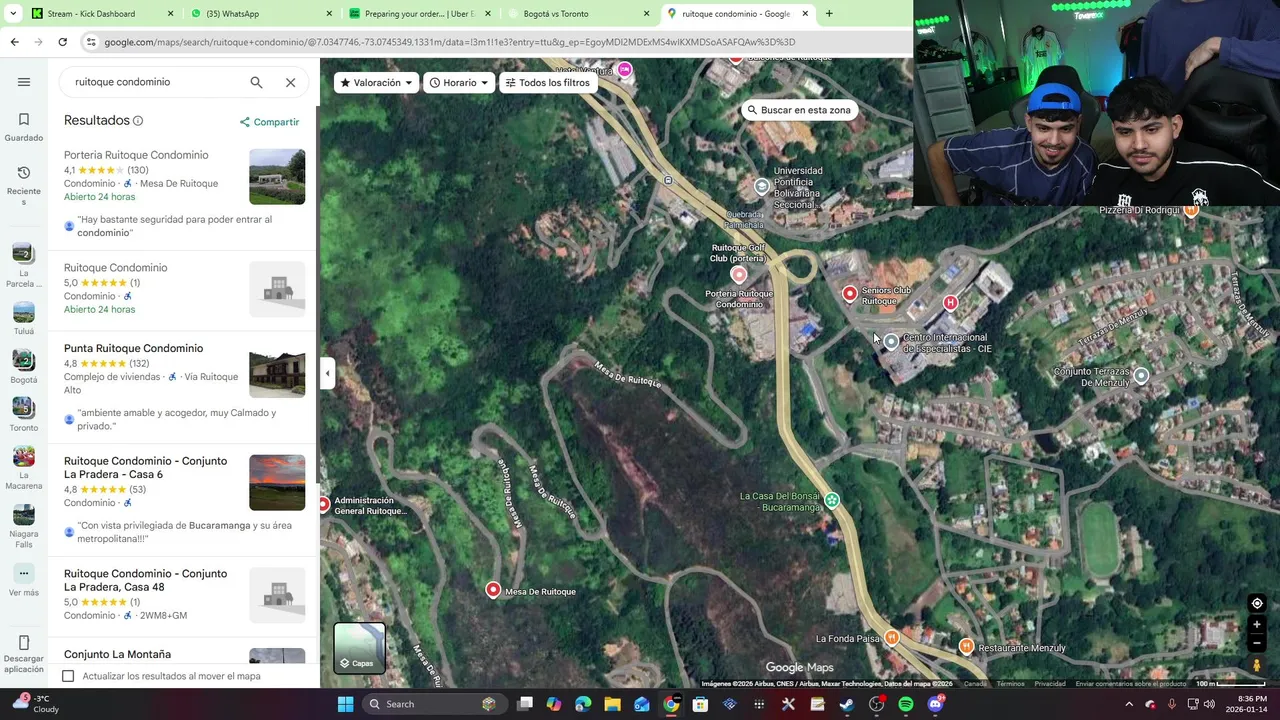The height and width of the screenshot is (720, 1280).
Task: Click La Casa Del Bonsai map marker
Action: 831,500
